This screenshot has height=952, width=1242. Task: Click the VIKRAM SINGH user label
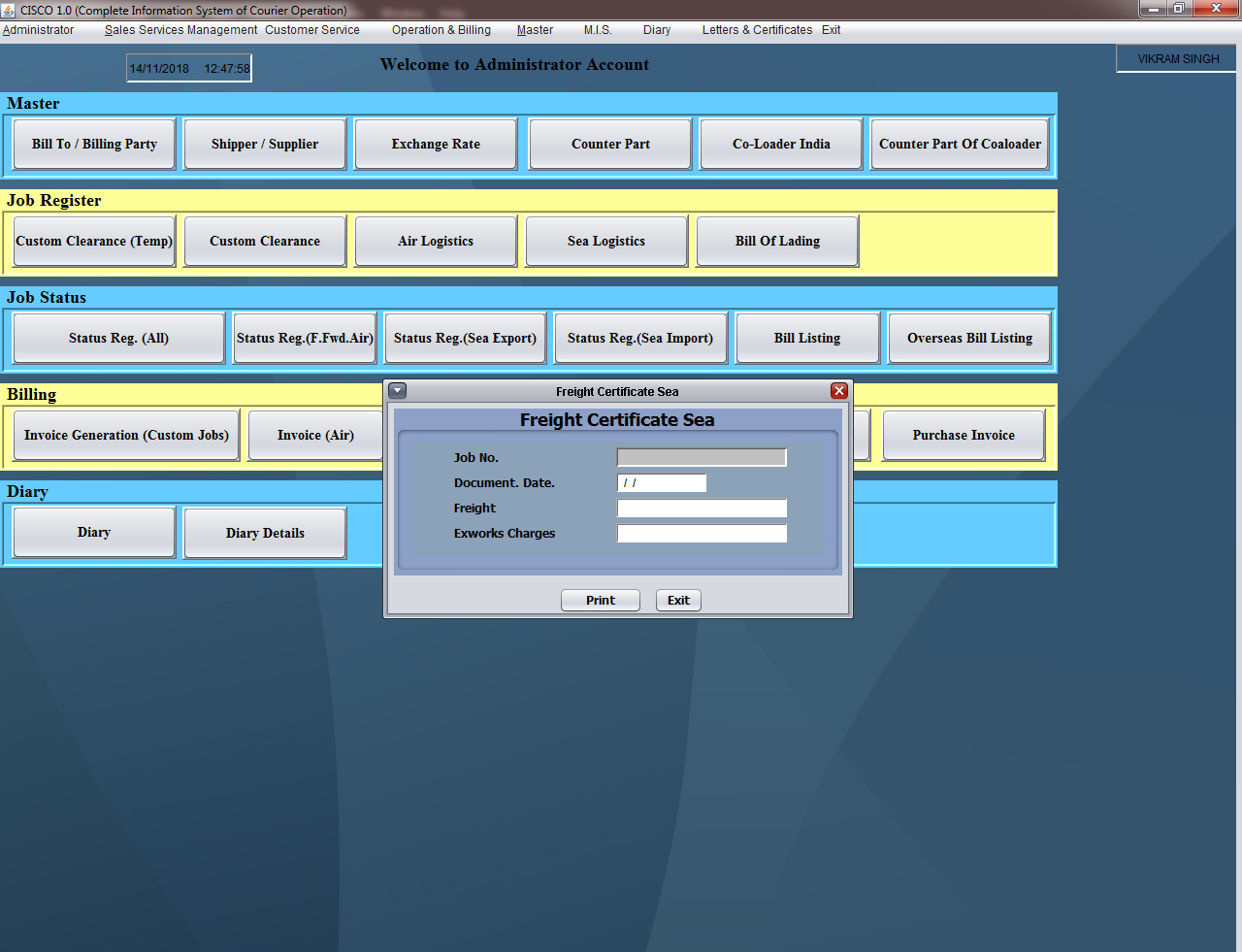(1178, 59)
